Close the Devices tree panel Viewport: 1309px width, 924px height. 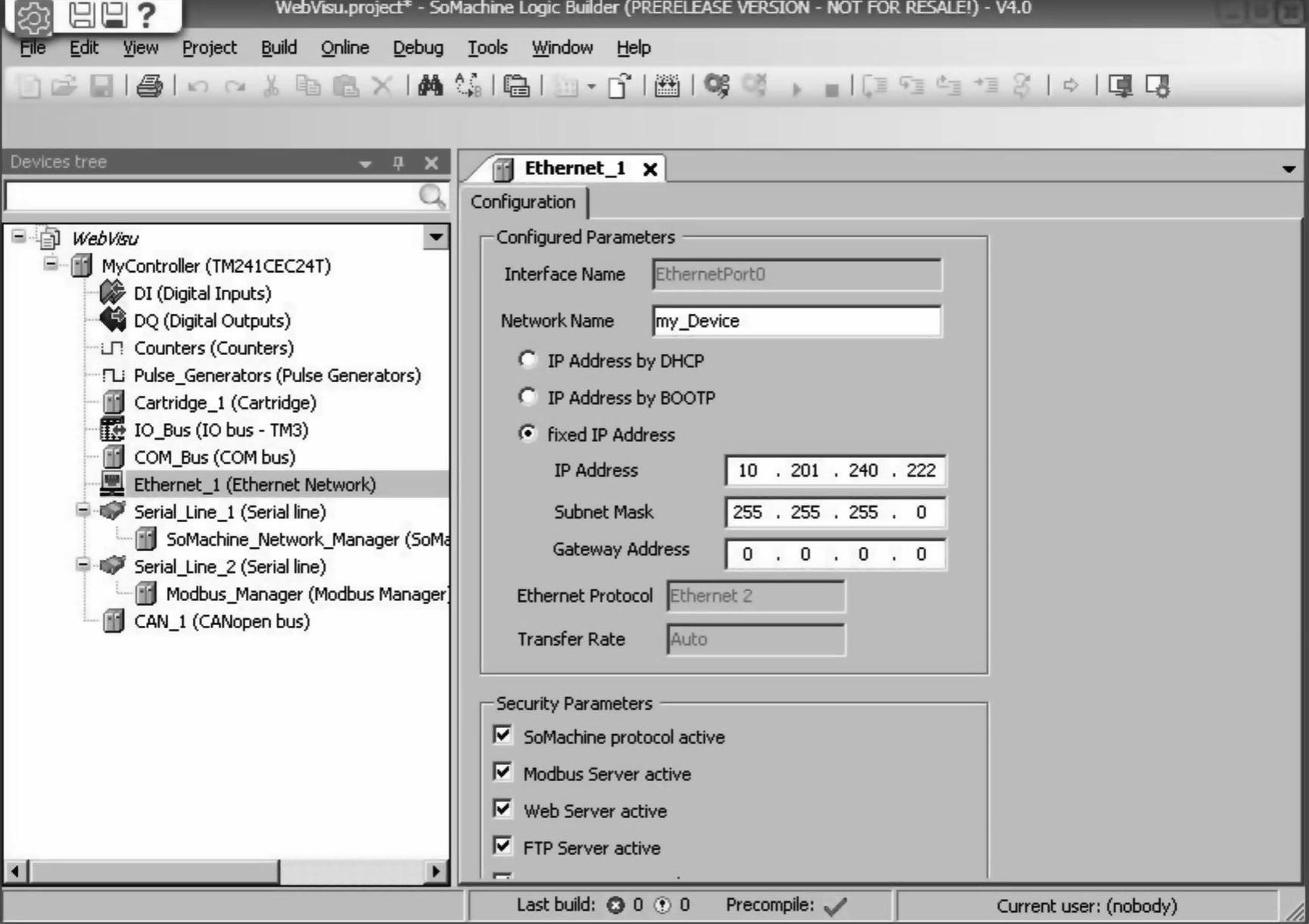coord(431,162)
